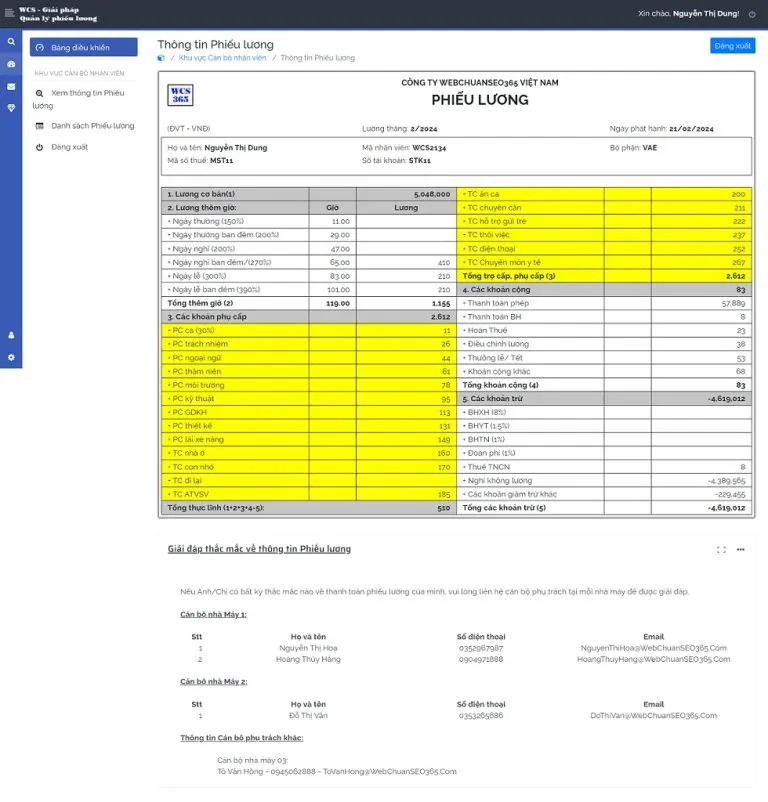This screenshot has width=768, height=802.
Task: Click the WCS 365 company logo
Action: pos(181,95)
